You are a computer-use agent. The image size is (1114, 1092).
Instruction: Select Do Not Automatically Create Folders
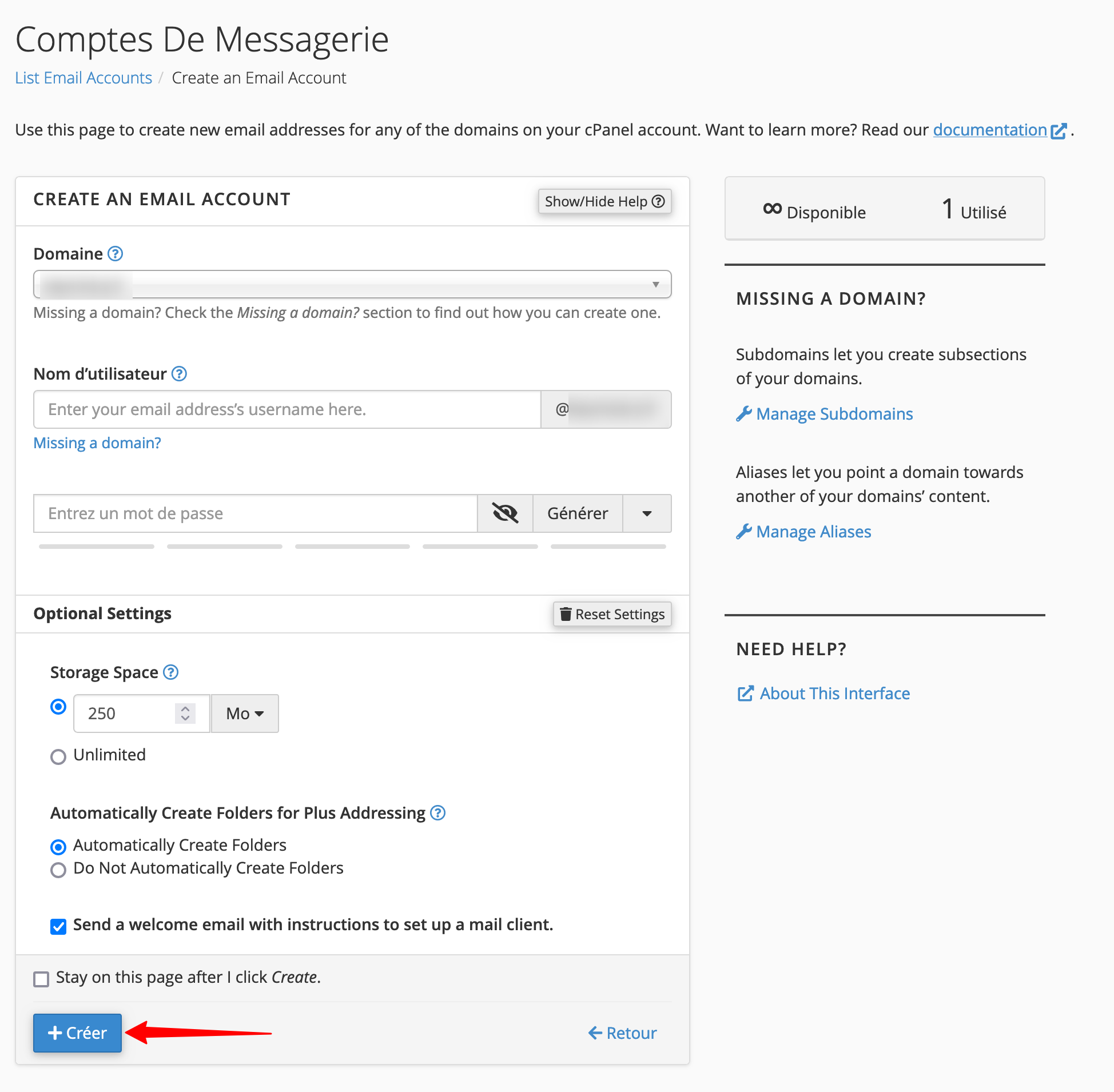[x=58, y=870]
